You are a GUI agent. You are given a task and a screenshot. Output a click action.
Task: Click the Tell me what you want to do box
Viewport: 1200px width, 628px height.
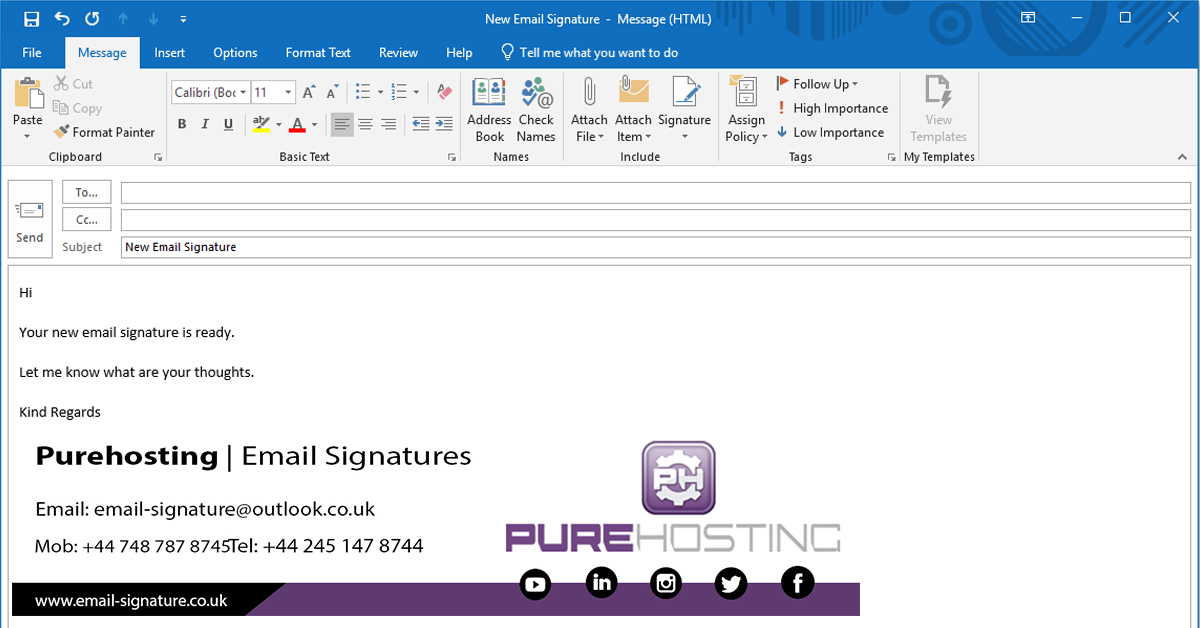589,53
